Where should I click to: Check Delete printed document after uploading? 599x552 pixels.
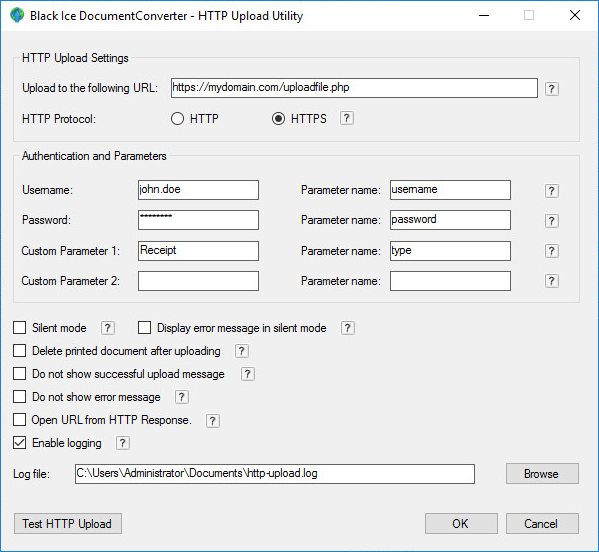tap(19, 350)
